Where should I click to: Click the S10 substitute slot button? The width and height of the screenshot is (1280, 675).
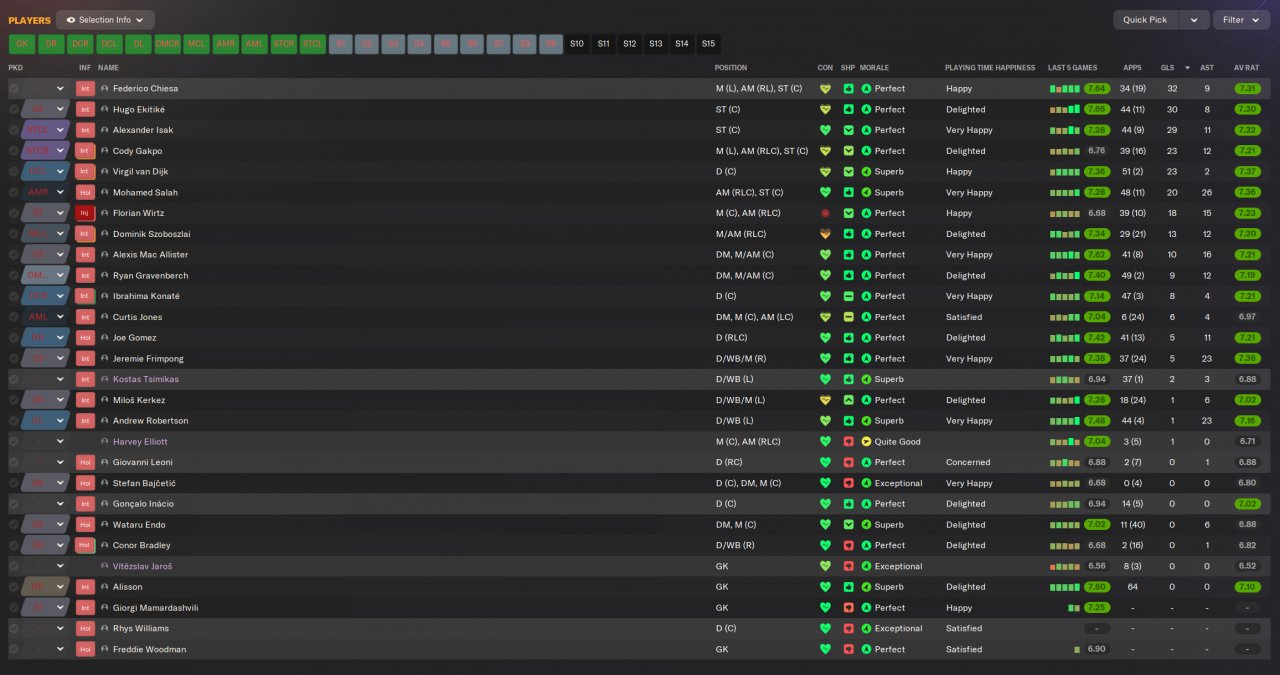(577, 44)
